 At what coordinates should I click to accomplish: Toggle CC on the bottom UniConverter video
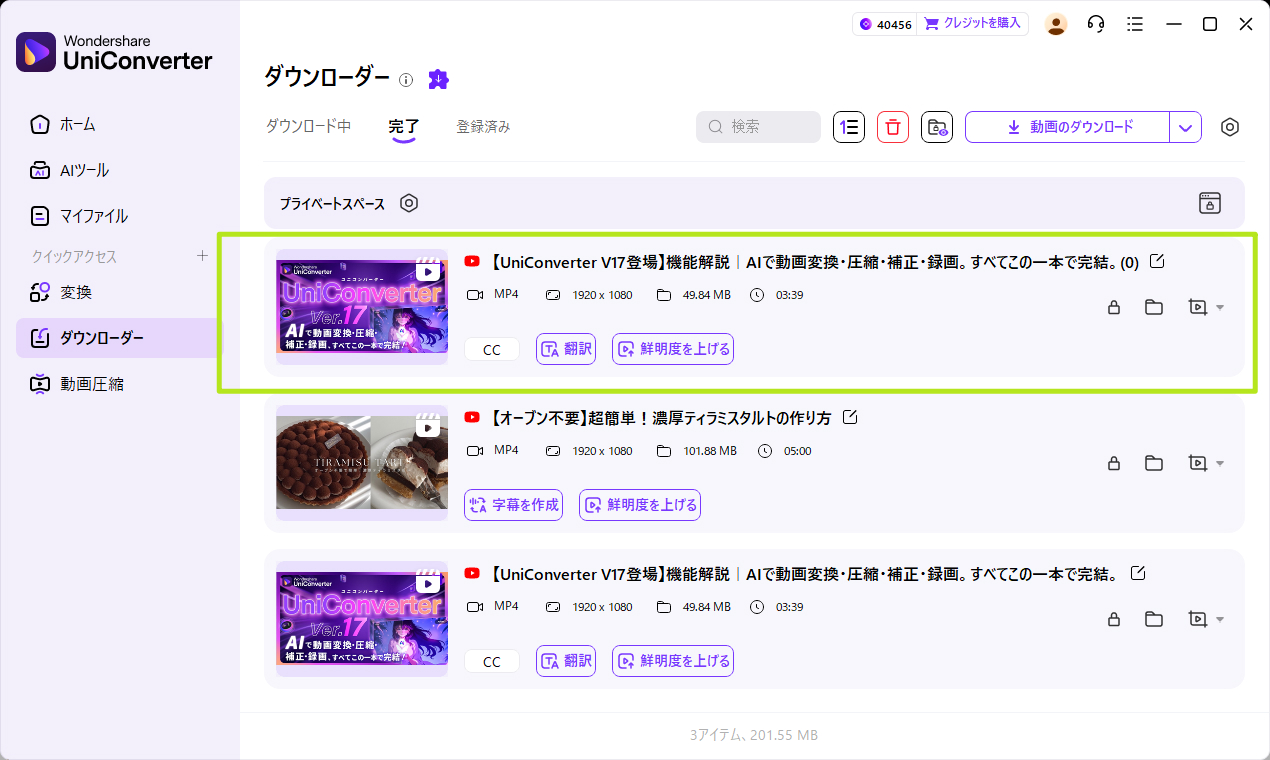click(491, 661)
